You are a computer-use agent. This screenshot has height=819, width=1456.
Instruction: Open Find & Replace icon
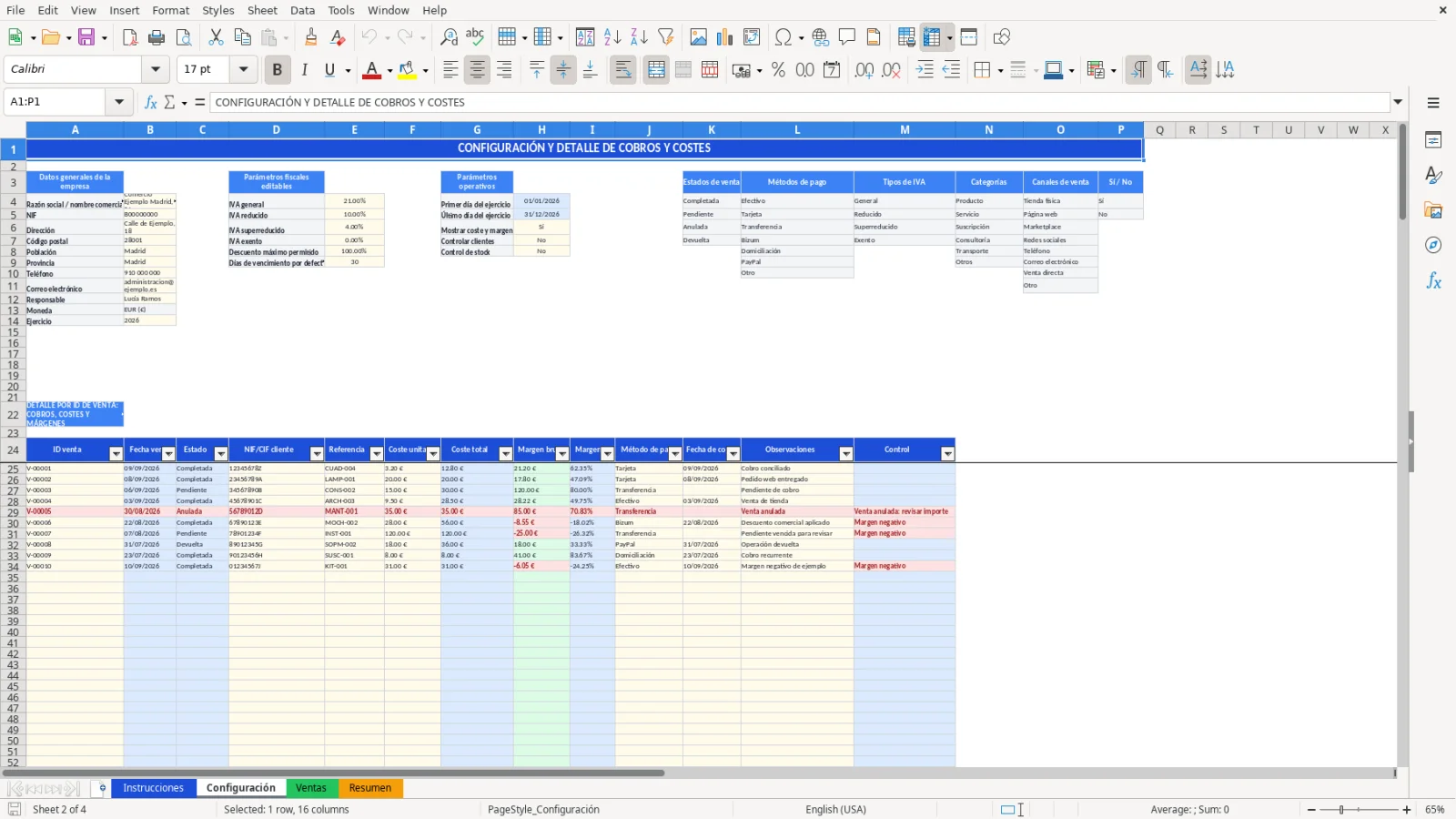[449, 37]
